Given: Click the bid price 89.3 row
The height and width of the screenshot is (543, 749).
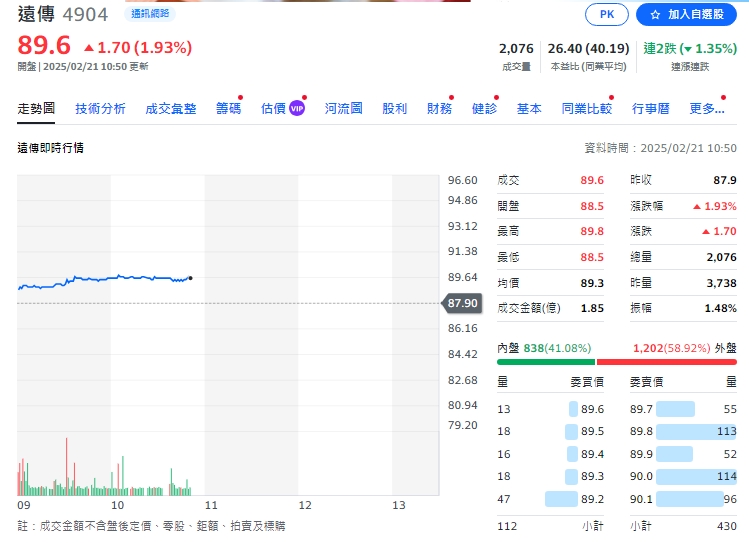Looking at the screenshot, I should tap(550, 476).
